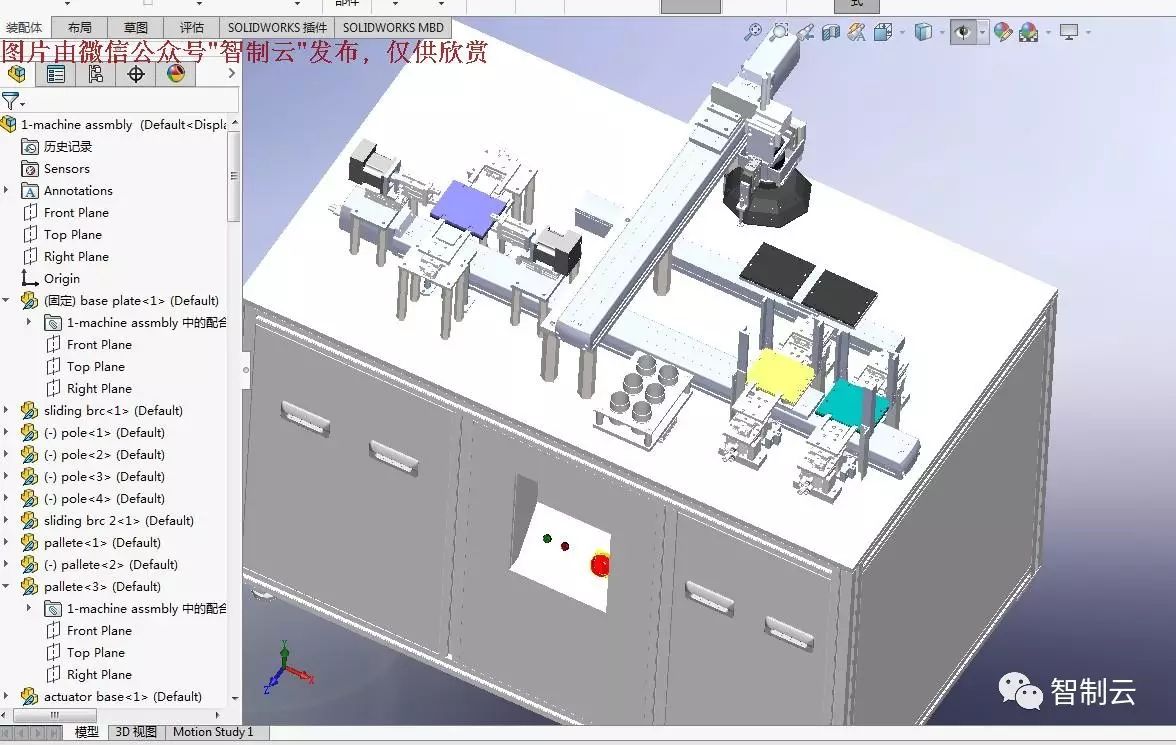The image size is (1176, 745).
Task: Open the DimXpertManager crosshair tab
Action: coord(136,74)
